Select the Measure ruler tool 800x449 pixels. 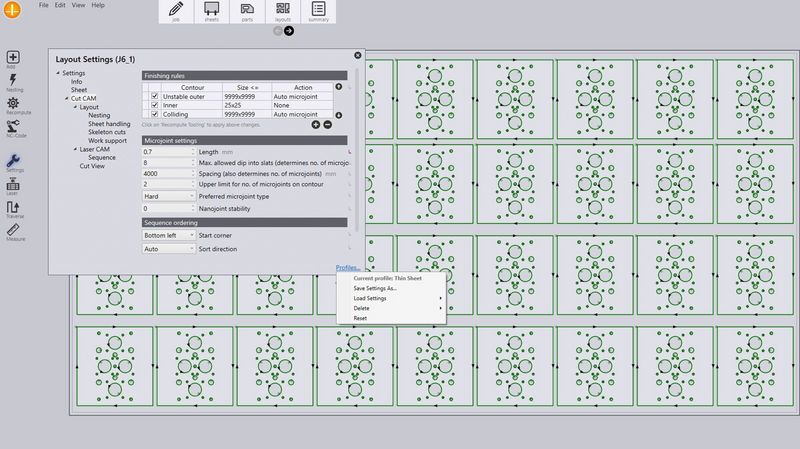tap(14, 231)
